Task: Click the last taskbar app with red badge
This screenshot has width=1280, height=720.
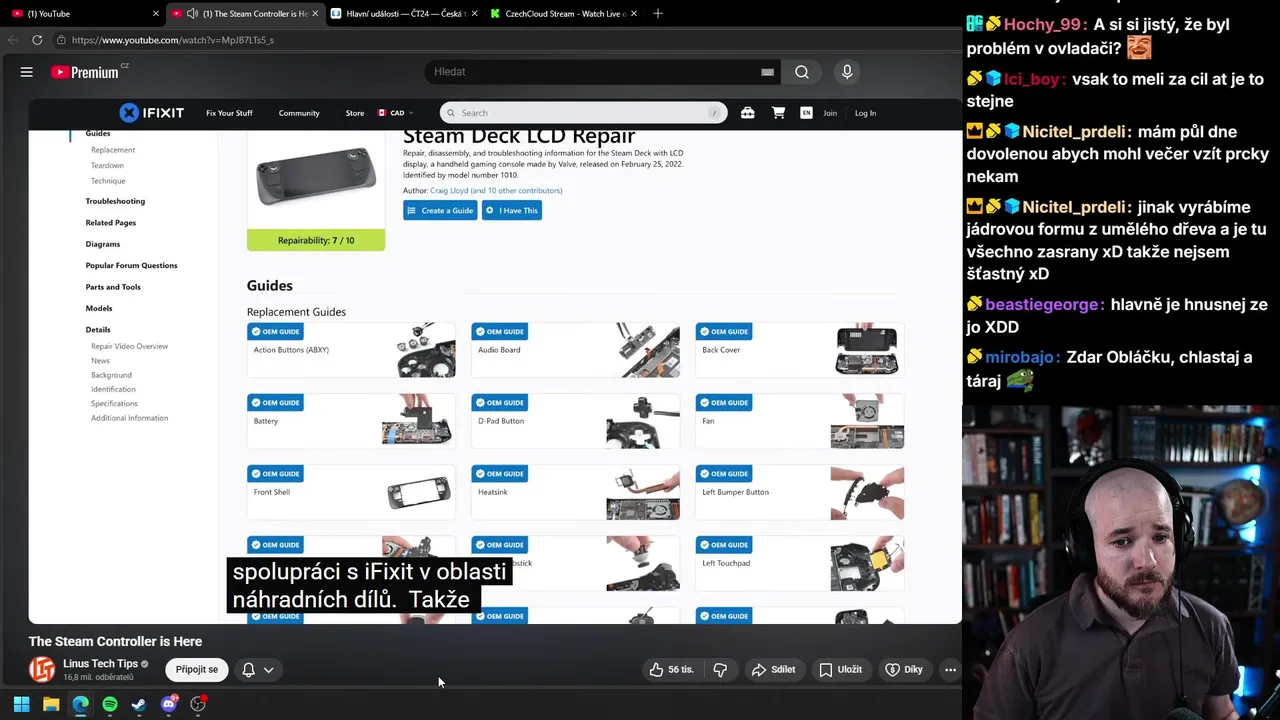Action: point(198,704)
